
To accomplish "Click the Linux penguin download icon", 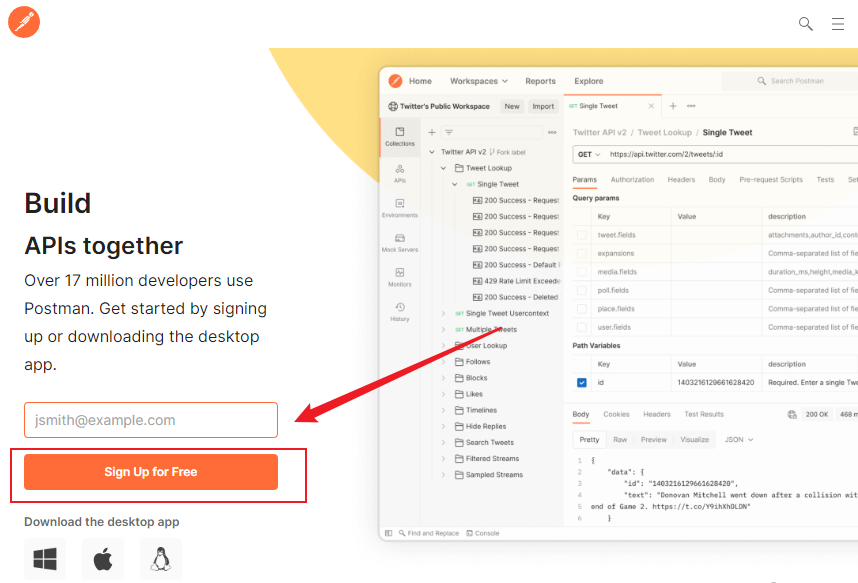I will pyautogui.click(x=161, y=559).
